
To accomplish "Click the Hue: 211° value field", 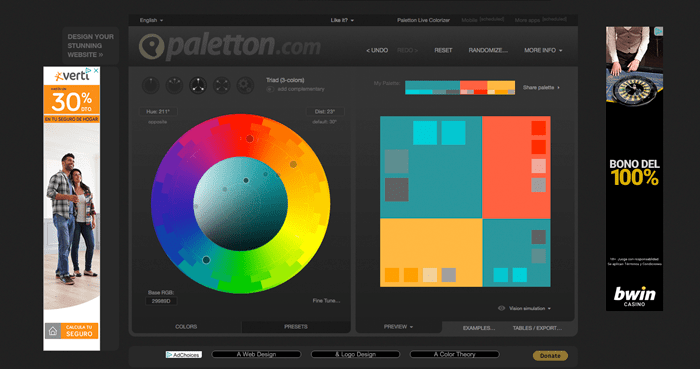I will [x=158, y=112].
